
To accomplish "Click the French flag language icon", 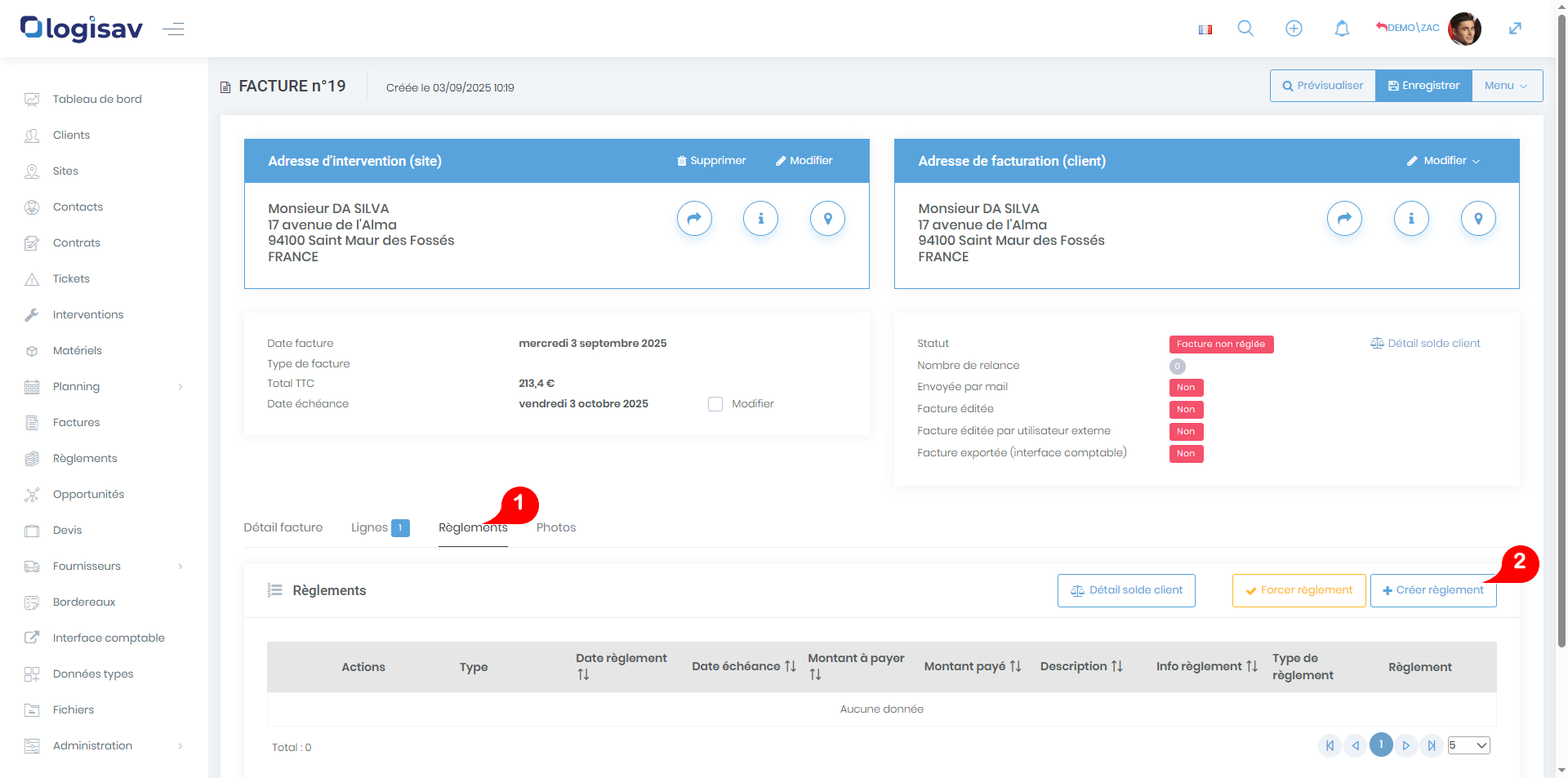I will point(1205,29).
